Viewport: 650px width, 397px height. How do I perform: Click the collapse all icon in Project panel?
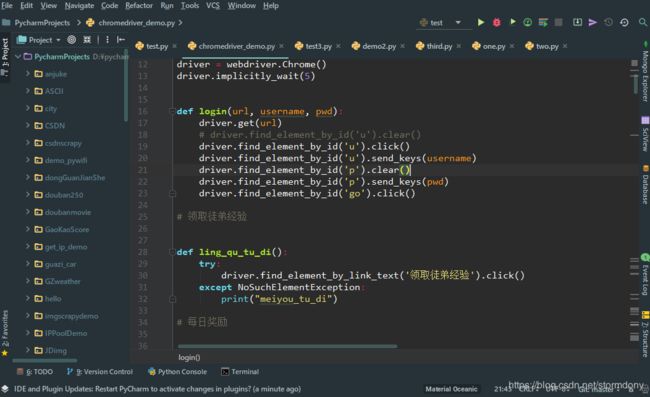click(x=87, y=40)
